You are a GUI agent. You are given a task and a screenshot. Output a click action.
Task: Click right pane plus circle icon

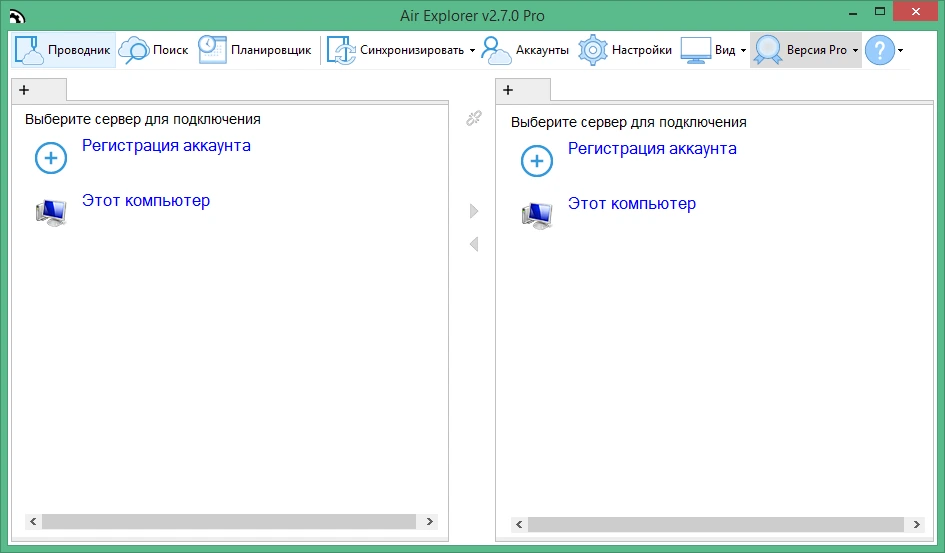click(x=536, y=161)
